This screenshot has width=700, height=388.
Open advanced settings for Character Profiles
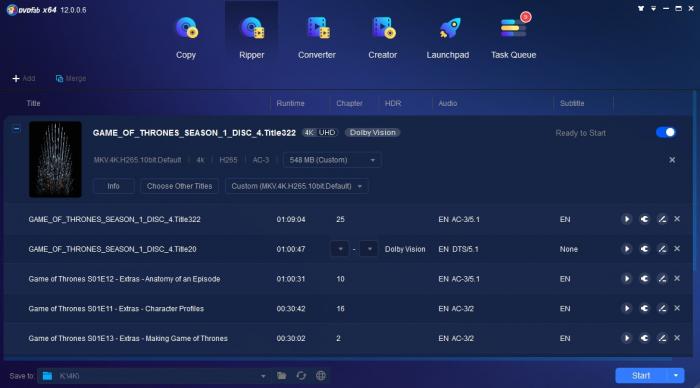point(644,309)
